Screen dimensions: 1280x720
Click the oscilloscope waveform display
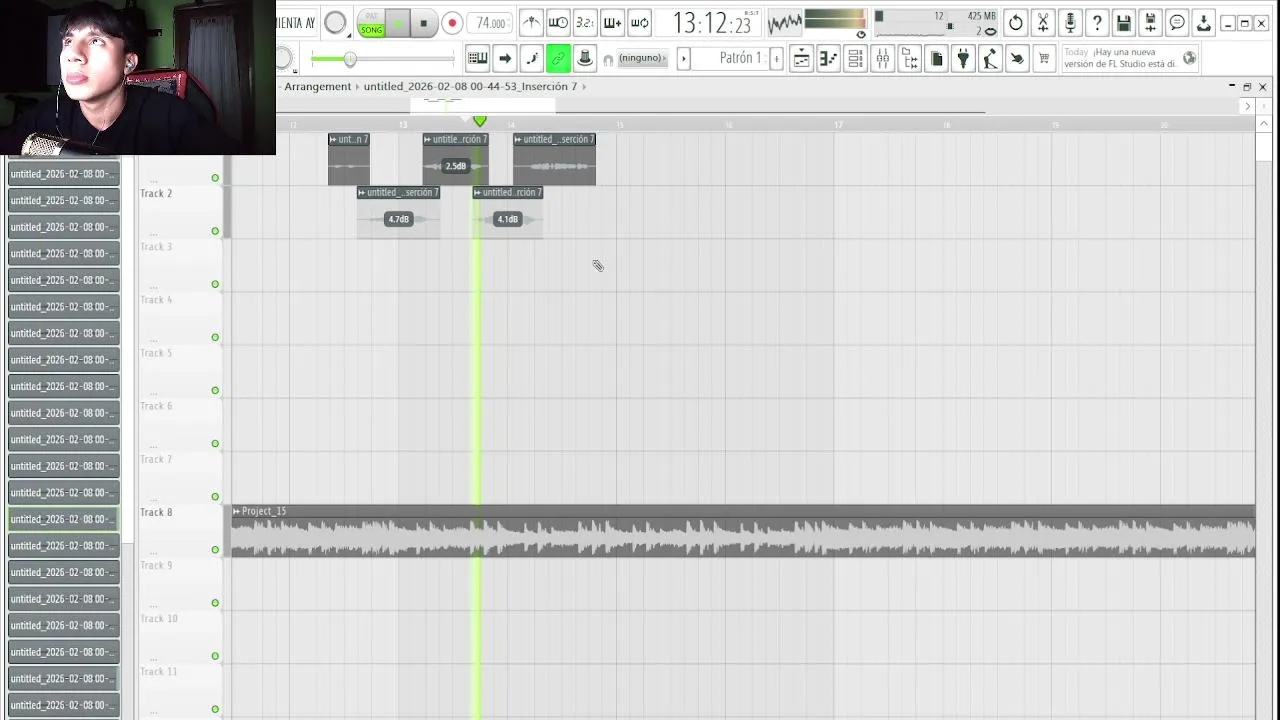785,23
